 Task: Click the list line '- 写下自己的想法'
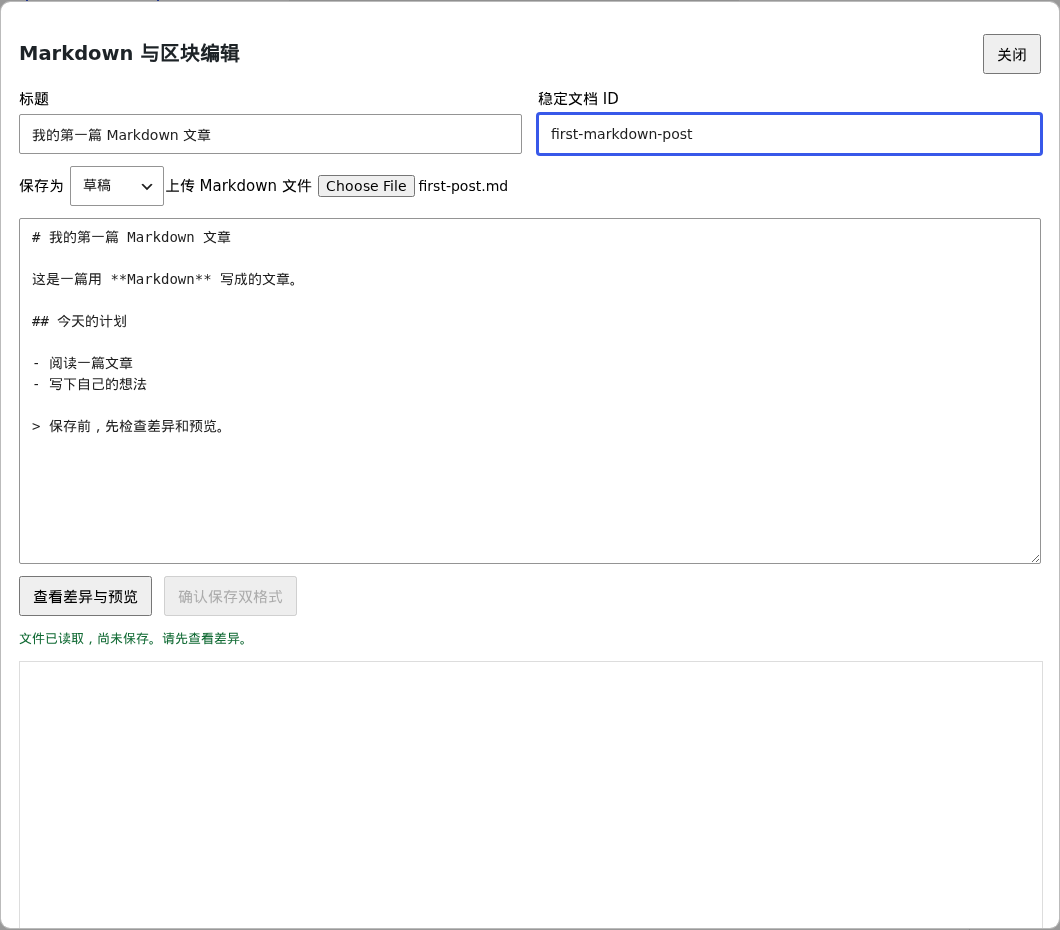[x=89, y=384]
